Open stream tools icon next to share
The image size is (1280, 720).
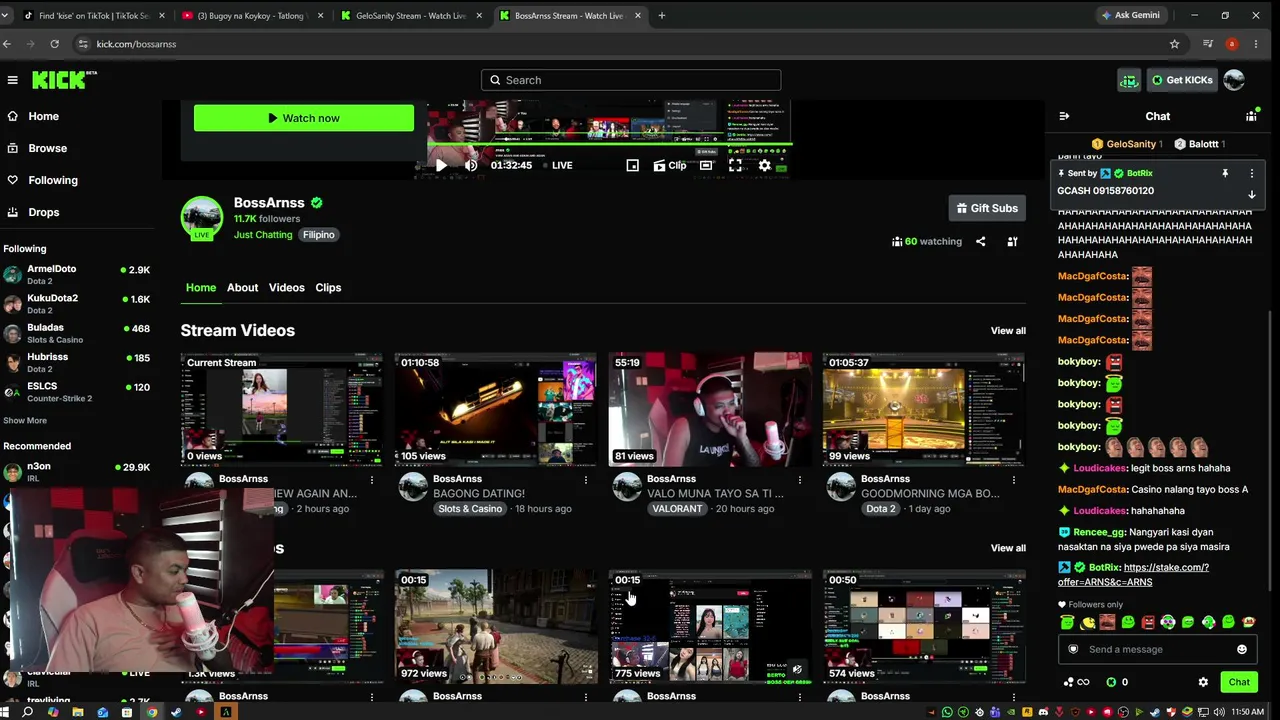pyautogui.click(x=1012, y=241)
